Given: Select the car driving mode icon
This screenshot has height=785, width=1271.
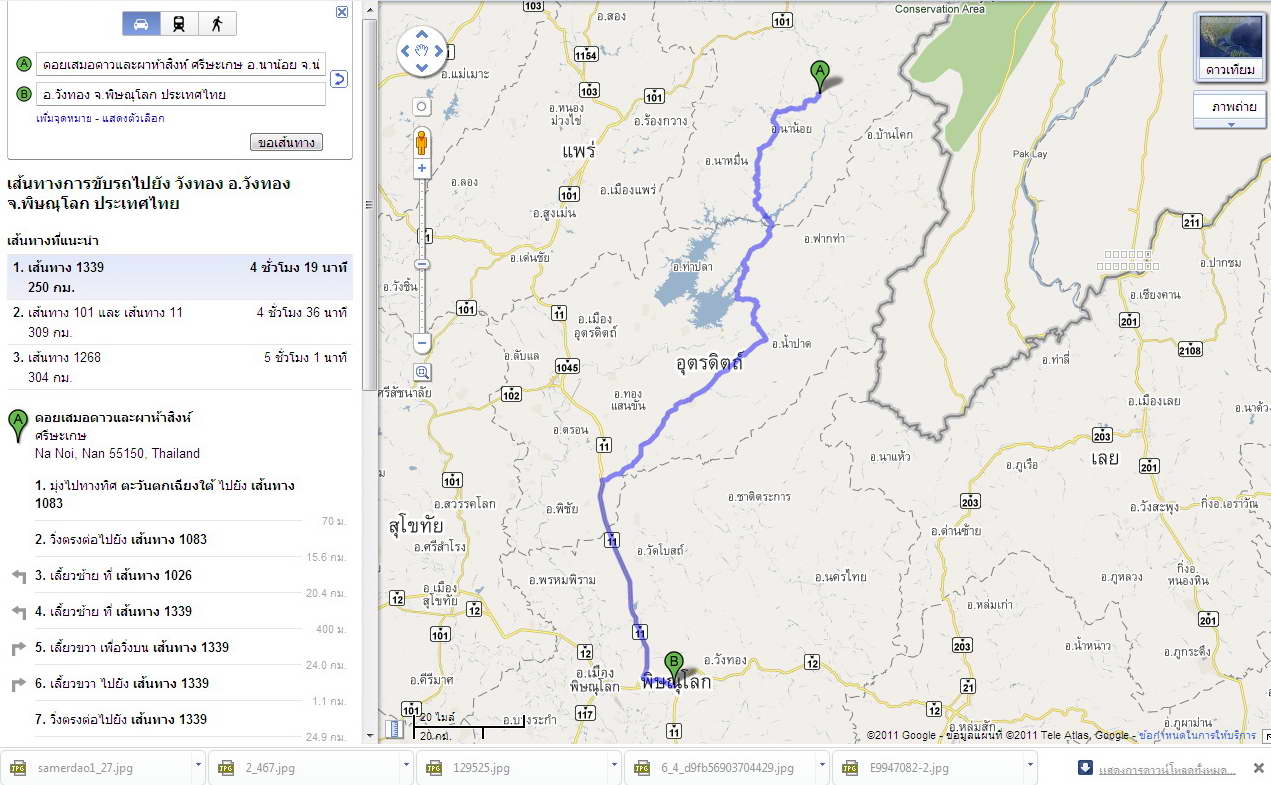Looking at the screenshot, I should point(141,24).
